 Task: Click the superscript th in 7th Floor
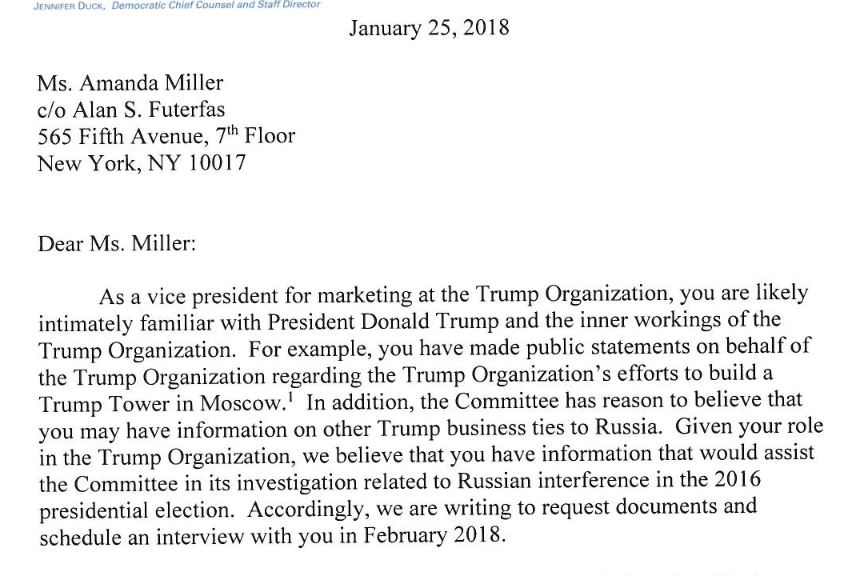tap(236, 130)
